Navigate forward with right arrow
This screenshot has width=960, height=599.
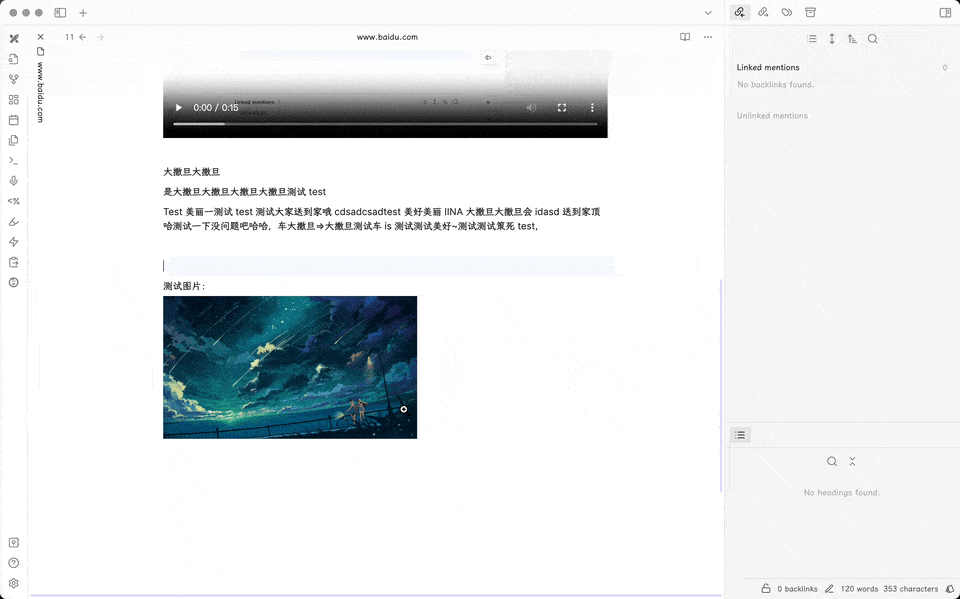[100, 37]
